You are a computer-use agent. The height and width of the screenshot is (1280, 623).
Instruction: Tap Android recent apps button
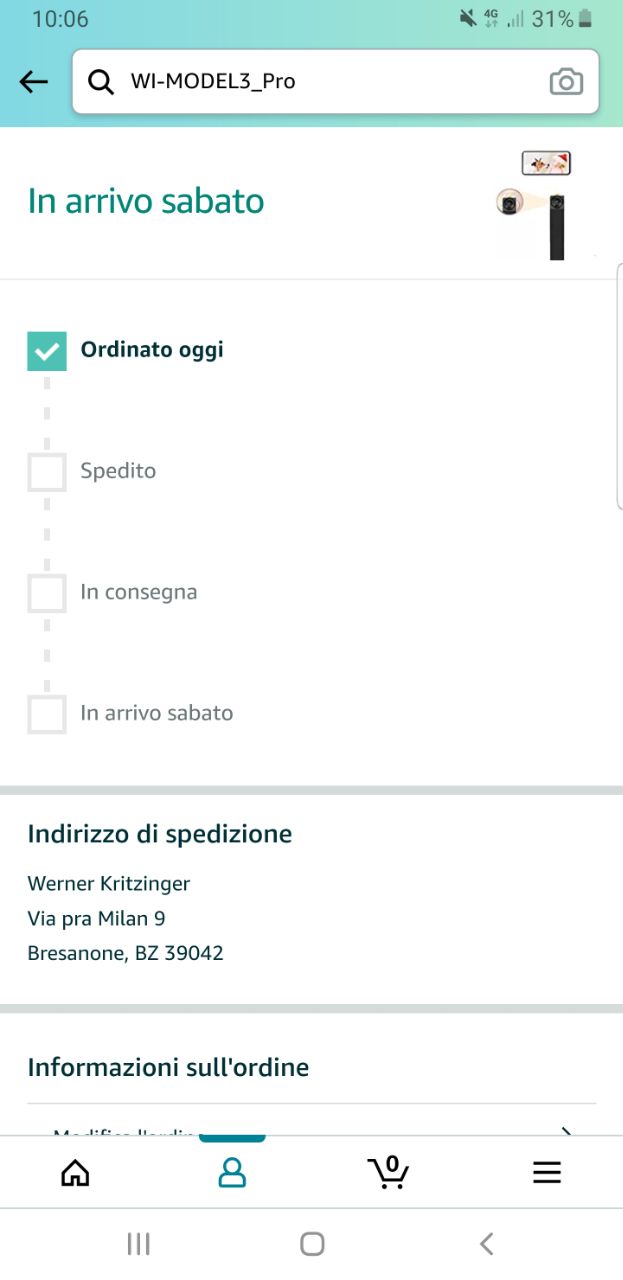[x=138, y=1243]
